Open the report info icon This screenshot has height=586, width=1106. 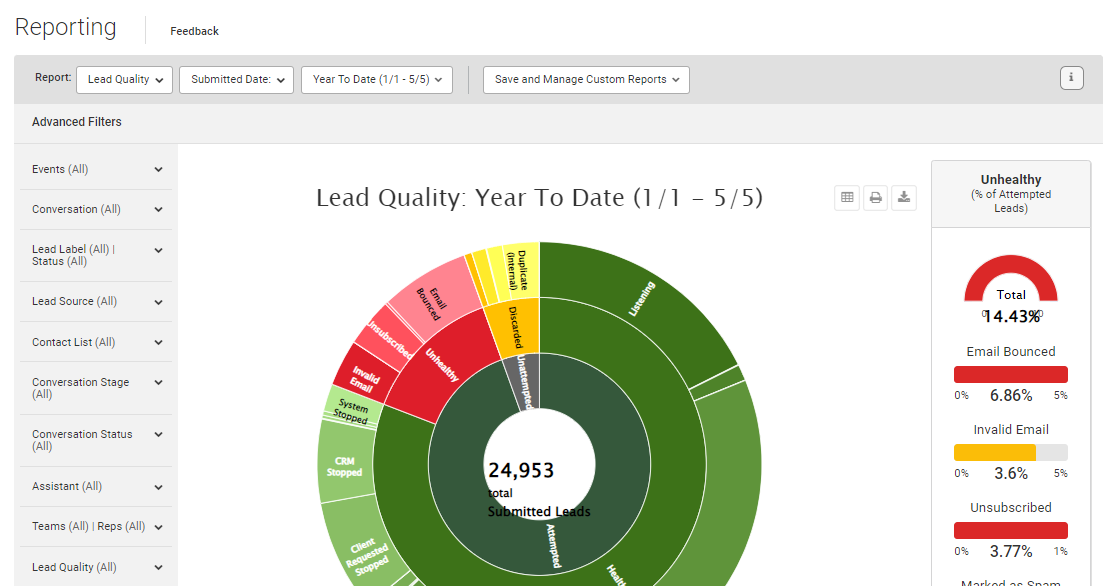point(1071,78)
